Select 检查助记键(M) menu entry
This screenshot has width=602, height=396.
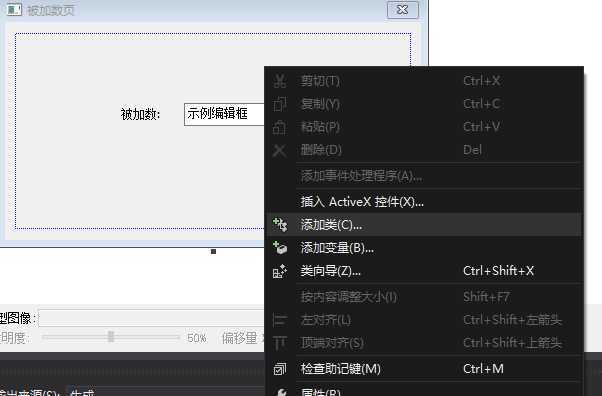click(x=424, y=369)
